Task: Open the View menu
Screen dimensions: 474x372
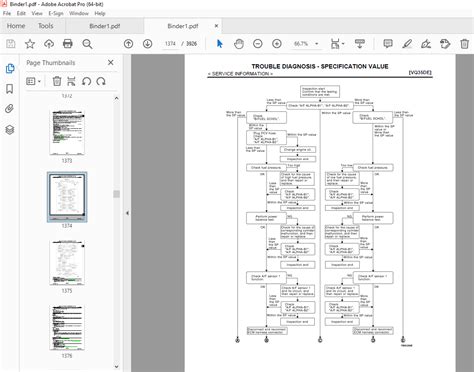Action: click(x=37, y=13)
